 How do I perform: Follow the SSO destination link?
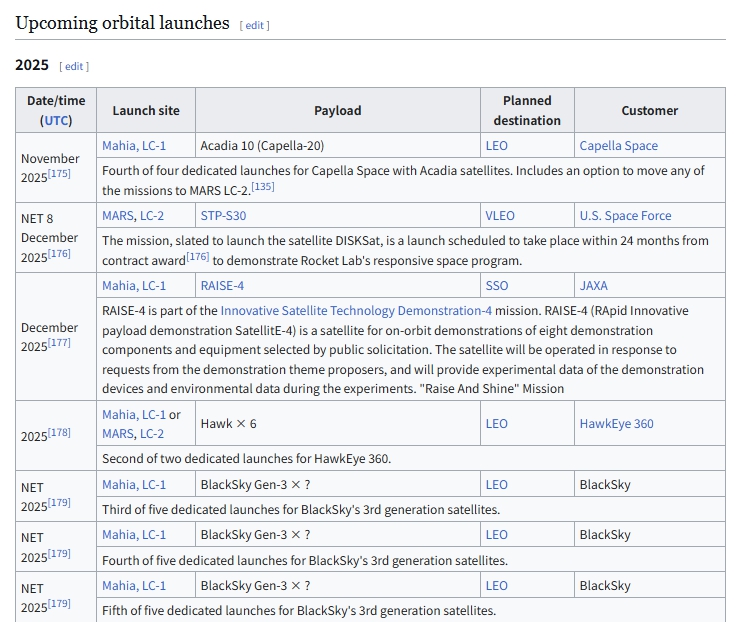click(x=497, y=286)
